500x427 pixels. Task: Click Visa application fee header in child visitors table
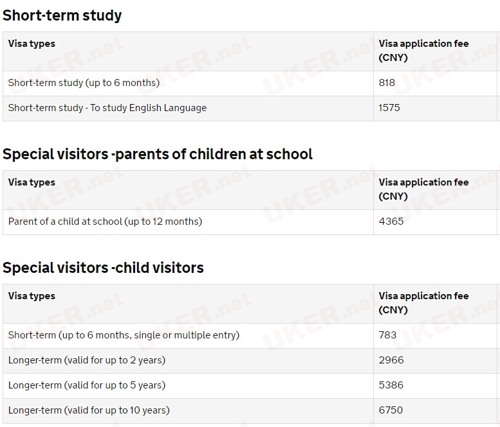[x=424, y=303]
